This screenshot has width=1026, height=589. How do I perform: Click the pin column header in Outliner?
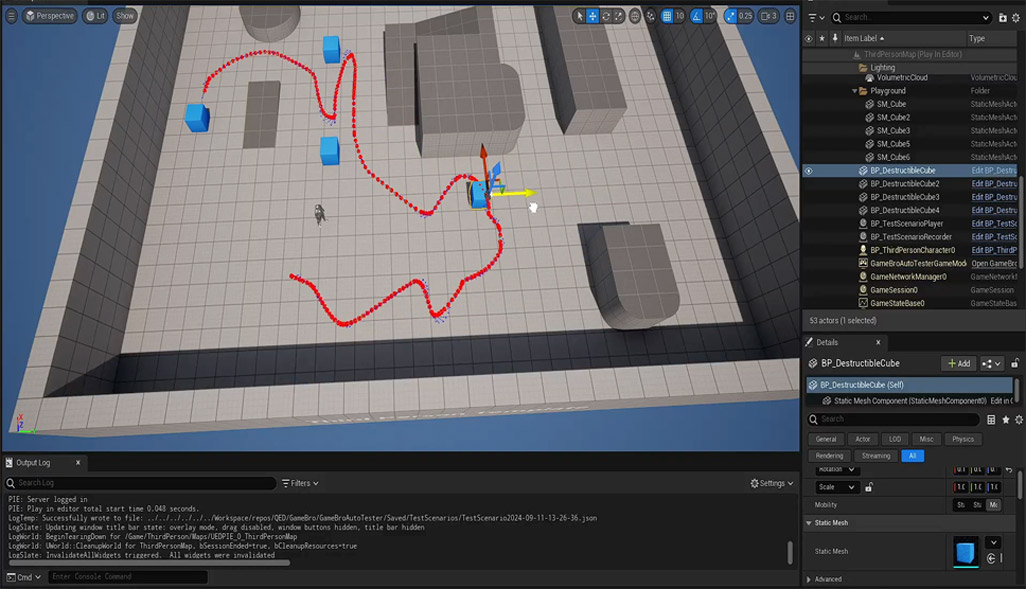click(x=835, y=39)
